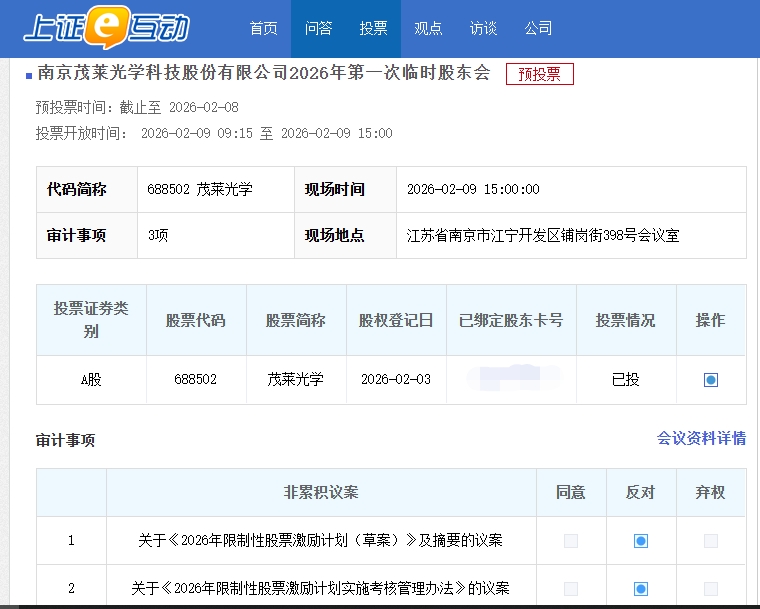This screenshot has height=609, width=760.
Task: Click the blurred 已绑定股东卡号 cell
Action: (511, 380)
